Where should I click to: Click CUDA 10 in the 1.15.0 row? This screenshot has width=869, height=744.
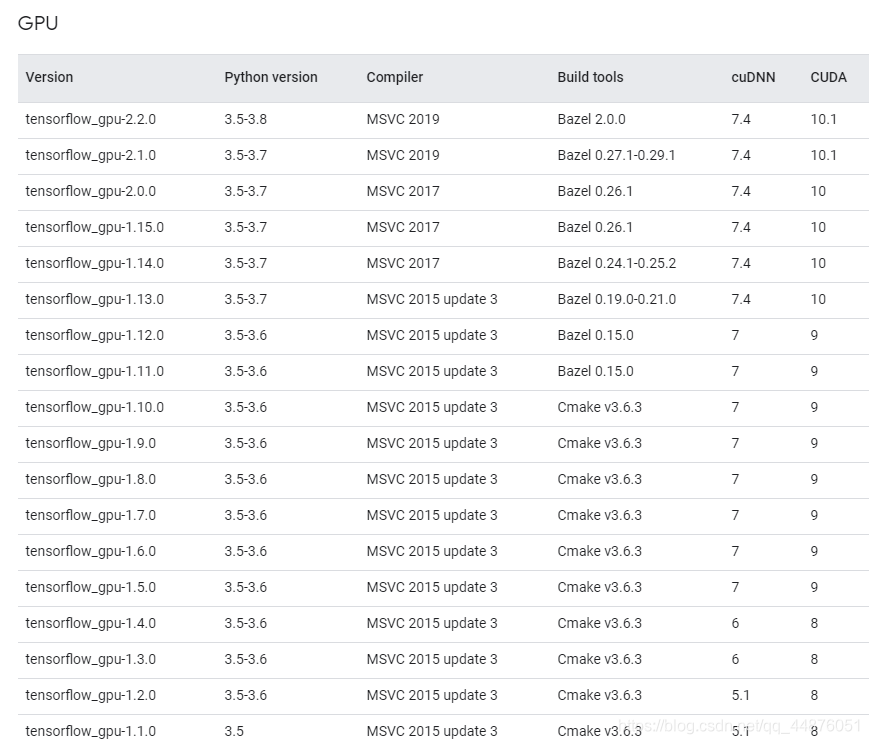(x=818, y=227)
